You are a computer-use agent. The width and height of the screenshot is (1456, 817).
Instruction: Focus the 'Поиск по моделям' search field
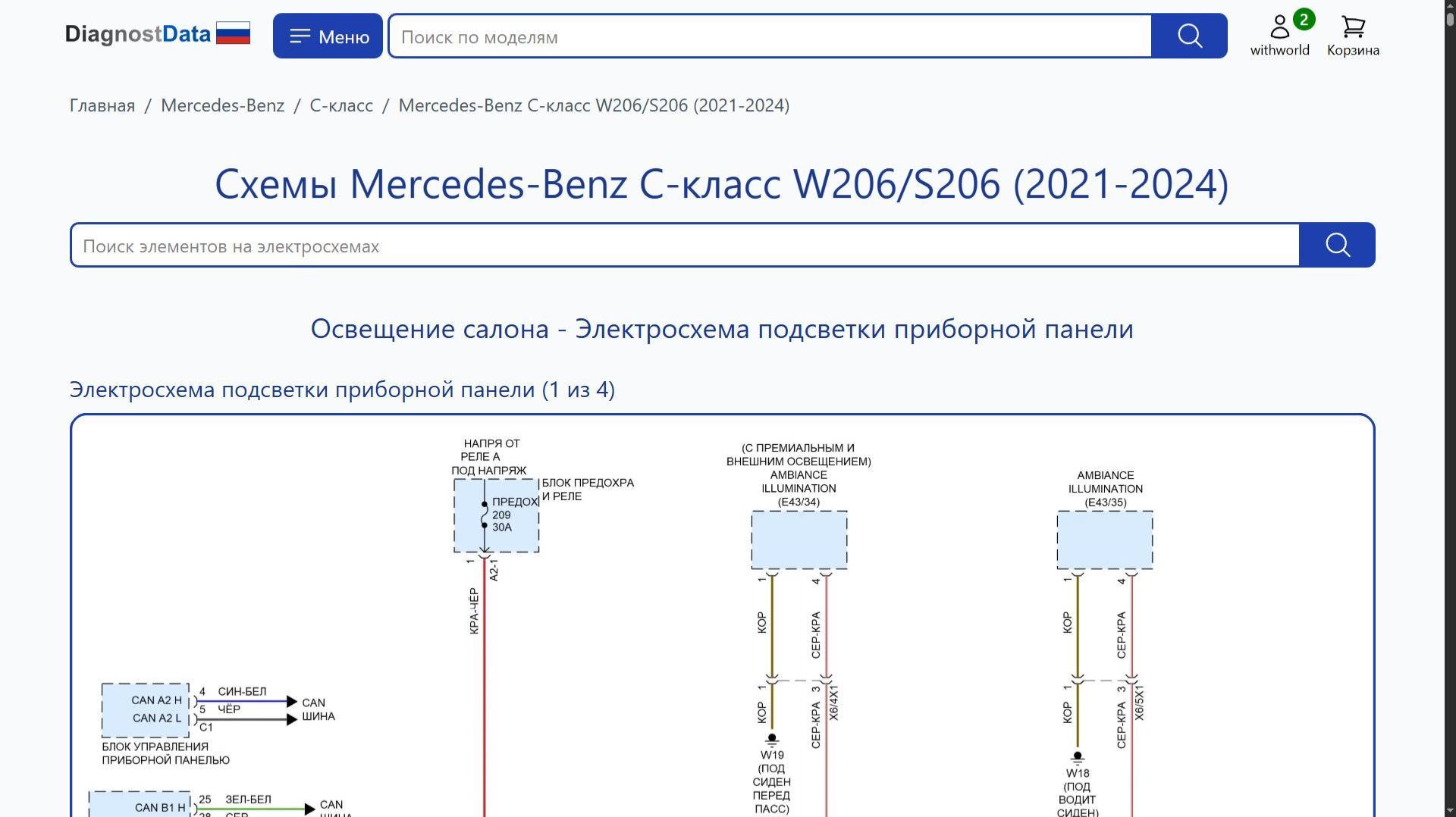pyautogui.click(x=770, y=36)
